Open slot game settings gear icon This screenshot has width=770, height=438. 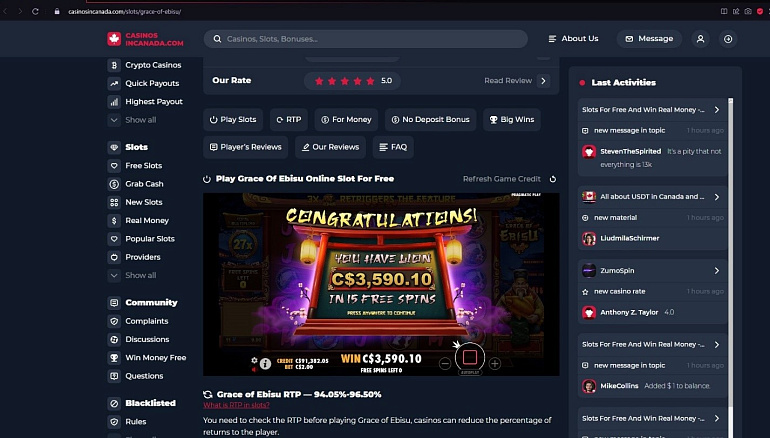click(x=254, y=360)
